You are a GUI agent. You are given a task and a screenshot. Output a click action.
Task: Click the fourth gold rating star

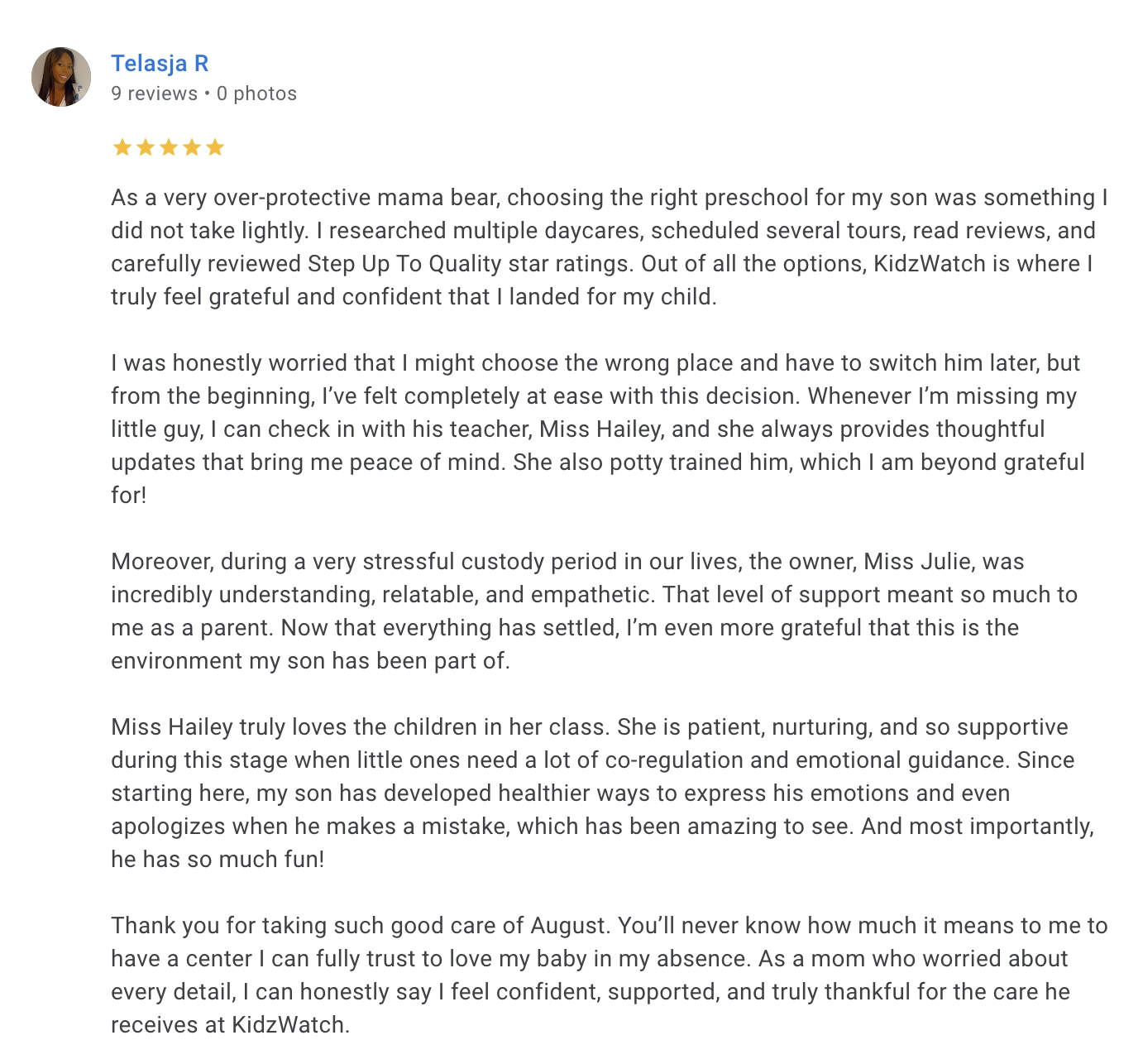click(x=192, y=148)
